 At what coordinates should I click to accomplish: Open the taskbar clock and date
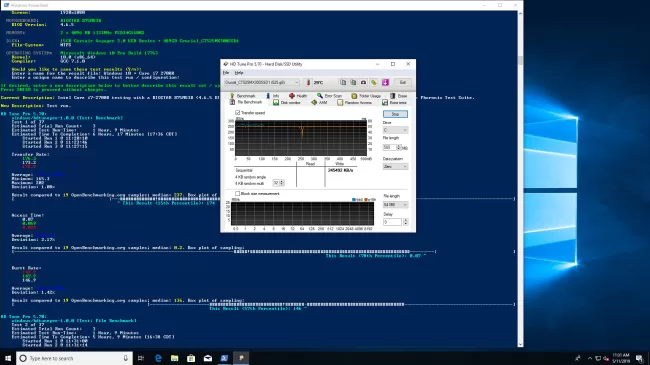pos(621,358)
